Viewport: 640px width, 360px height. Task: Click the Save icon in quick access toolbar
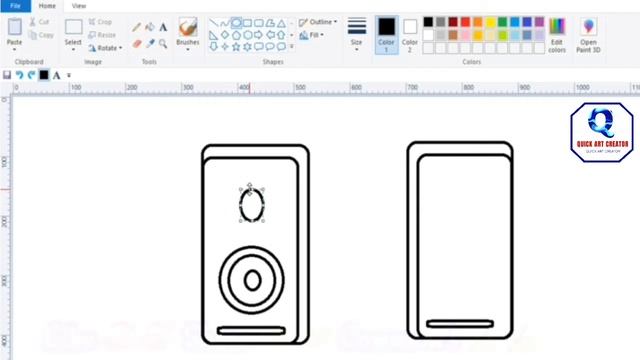tap(7, 75)
